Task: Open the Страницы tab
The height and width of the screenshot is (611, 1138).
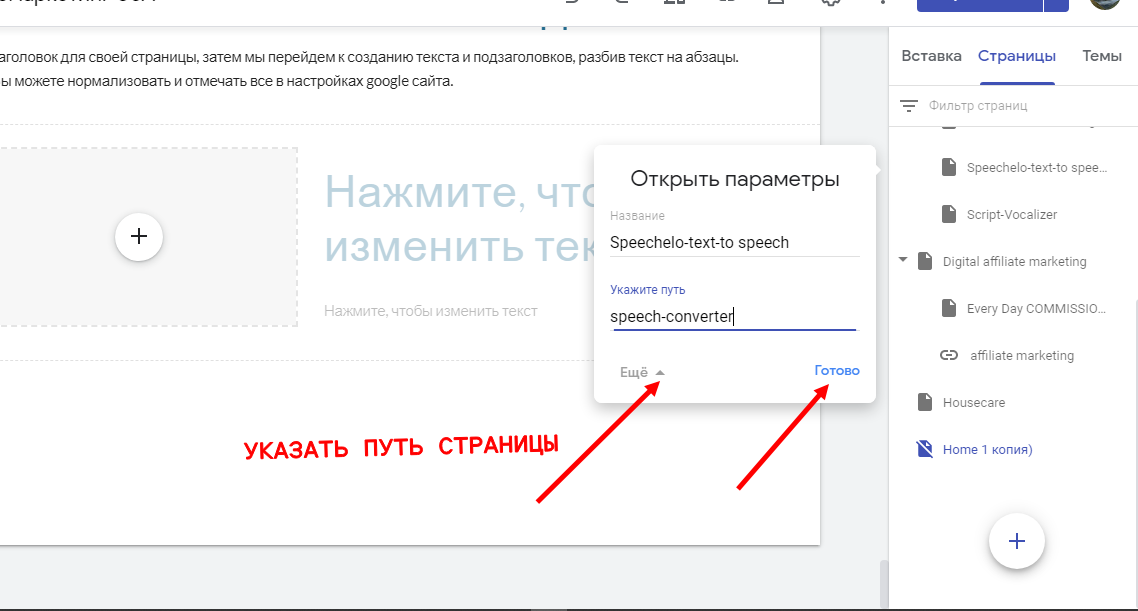Action: click(1017, 56)
